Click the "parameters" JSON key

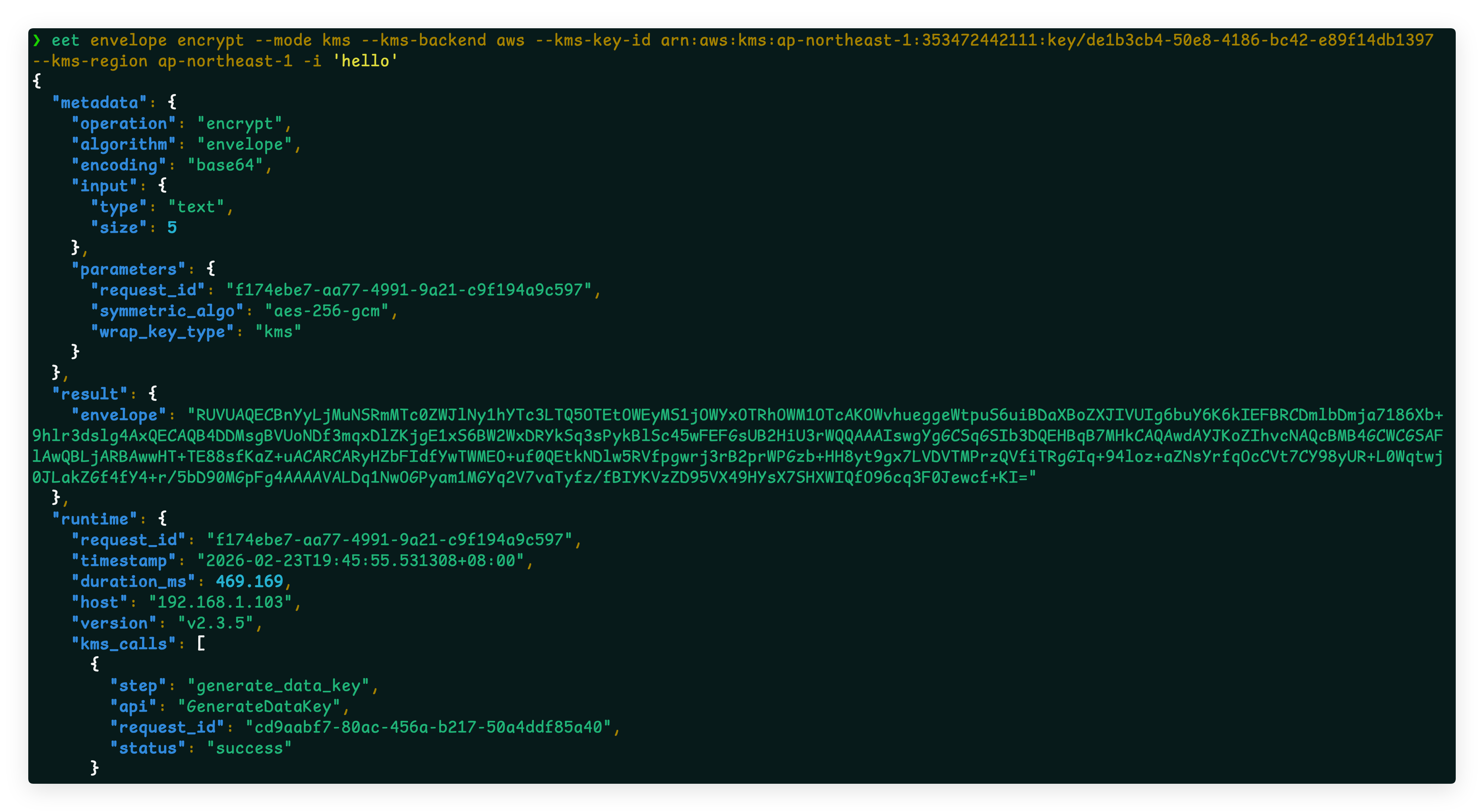tap(128, 269)
